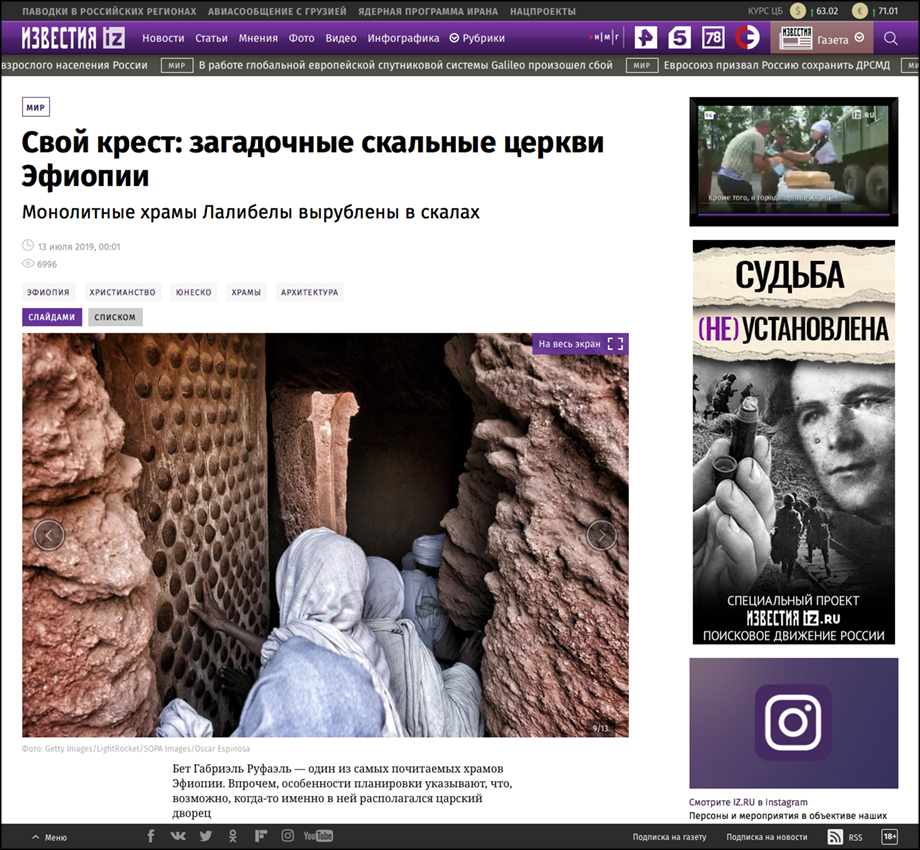Switch to Слайдами view

point(52,317)
